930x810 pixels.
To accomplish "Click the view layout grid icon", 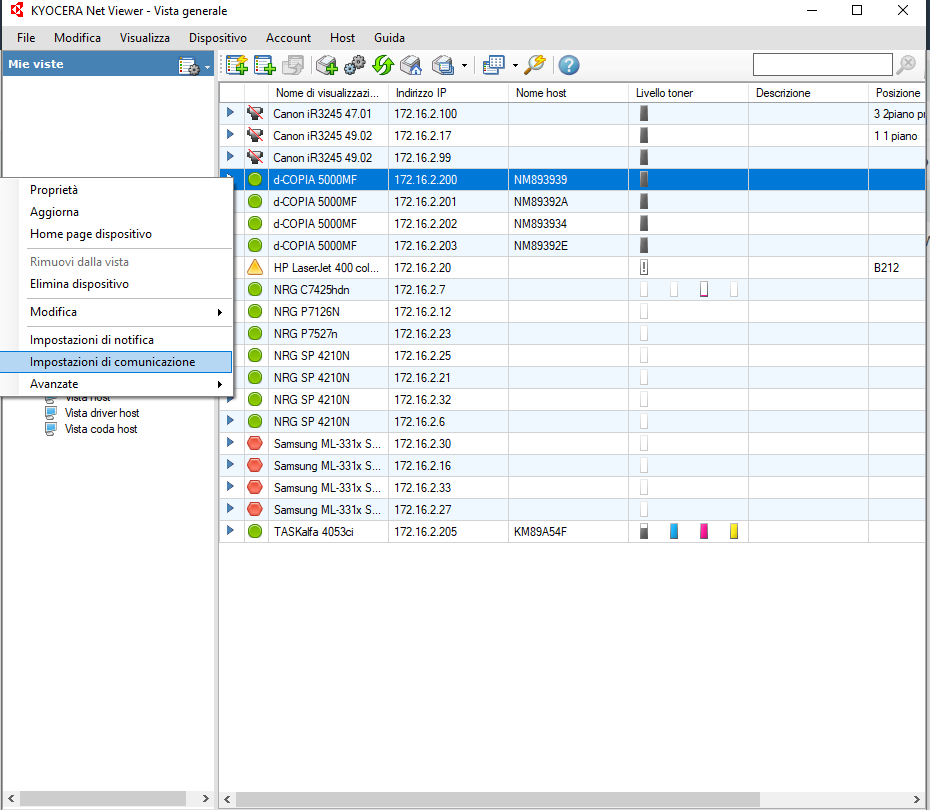I will (493, 65).
